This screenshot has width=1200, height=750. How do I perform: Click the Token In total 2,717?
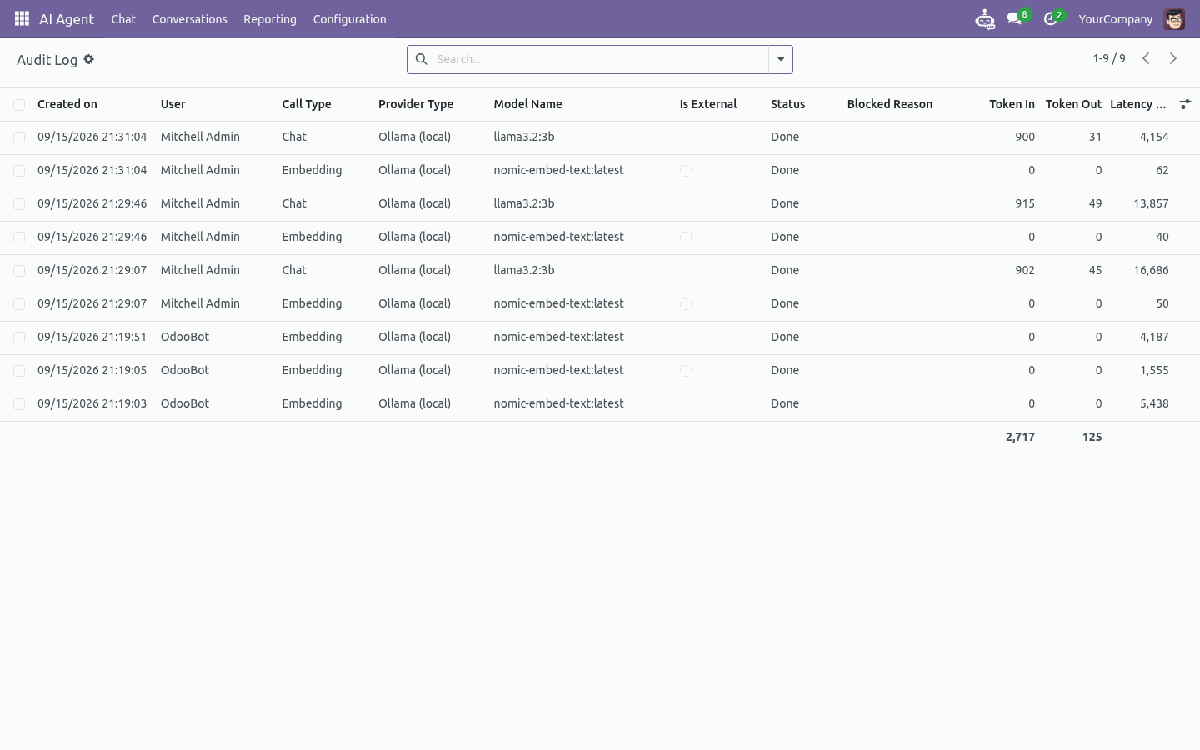(1020, 437)
